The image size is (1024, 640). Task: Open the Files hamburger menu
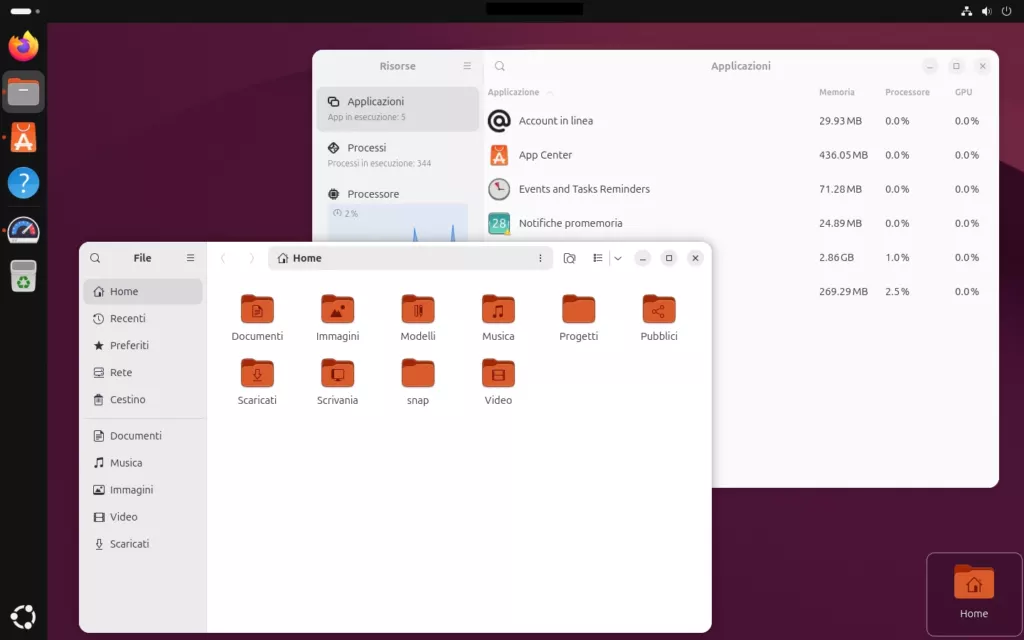pyautogui.click(x=190, y=258)
